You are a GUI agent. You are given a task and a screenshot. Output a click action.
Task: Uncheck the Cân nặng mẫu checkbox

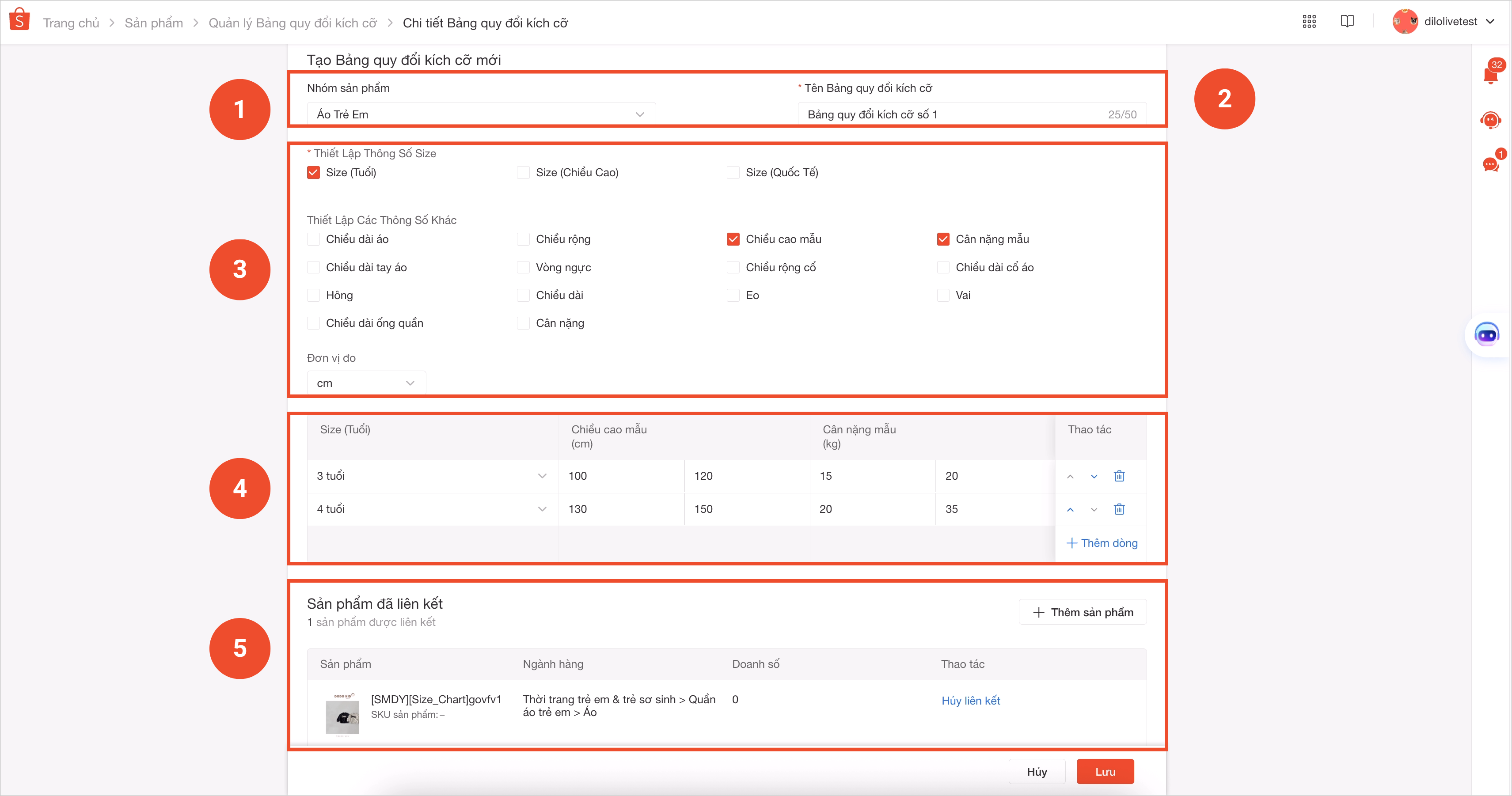[943, 239]
